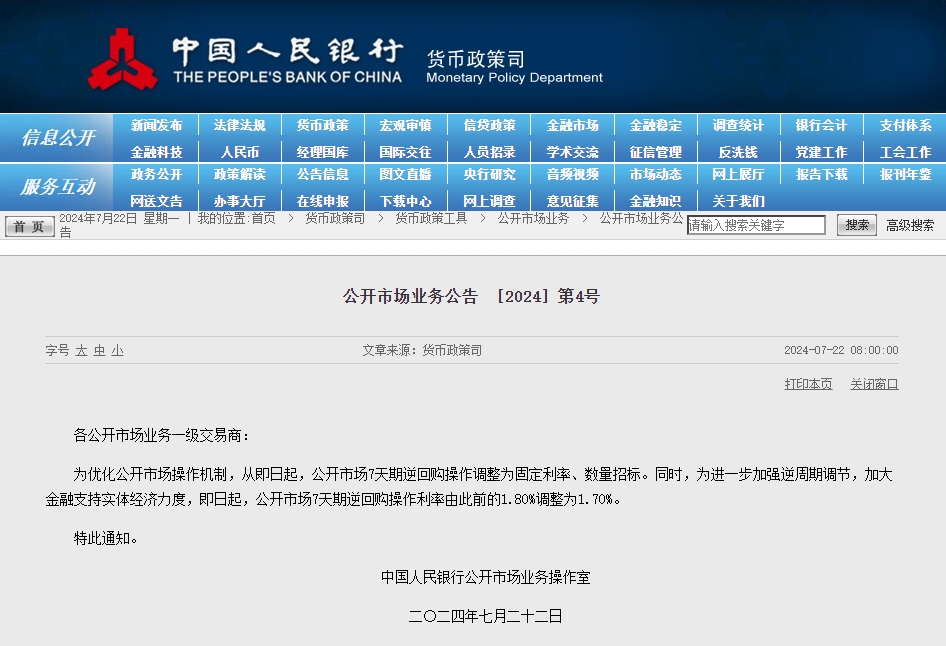Select 央行研究 in service menu
The width and height of the screenshot is (946, 646).
pyautogui.click(x=489, y=174)
